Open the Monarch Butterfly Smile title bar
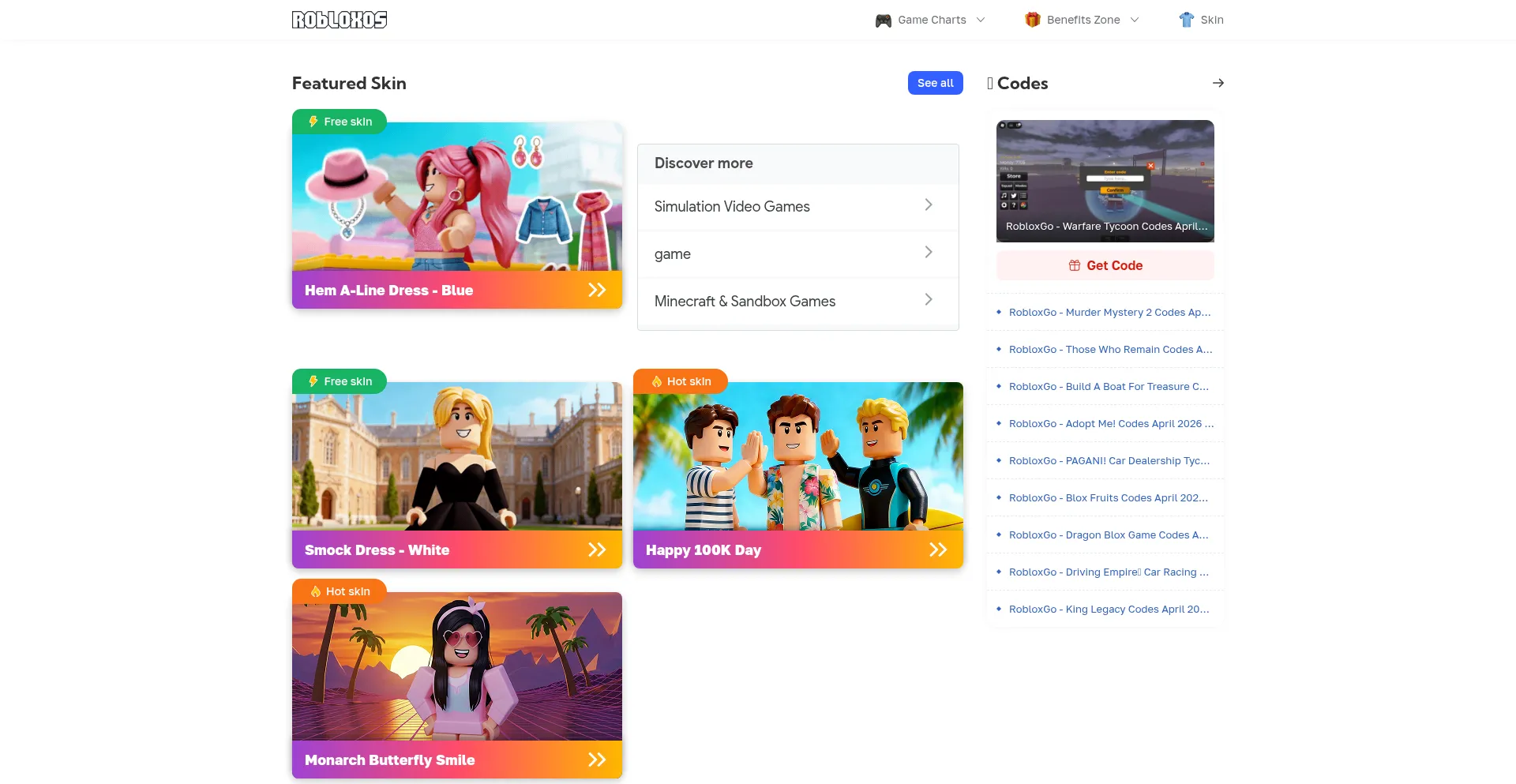The height and width of the screenshot is (784, 1516). click(457, 760)
